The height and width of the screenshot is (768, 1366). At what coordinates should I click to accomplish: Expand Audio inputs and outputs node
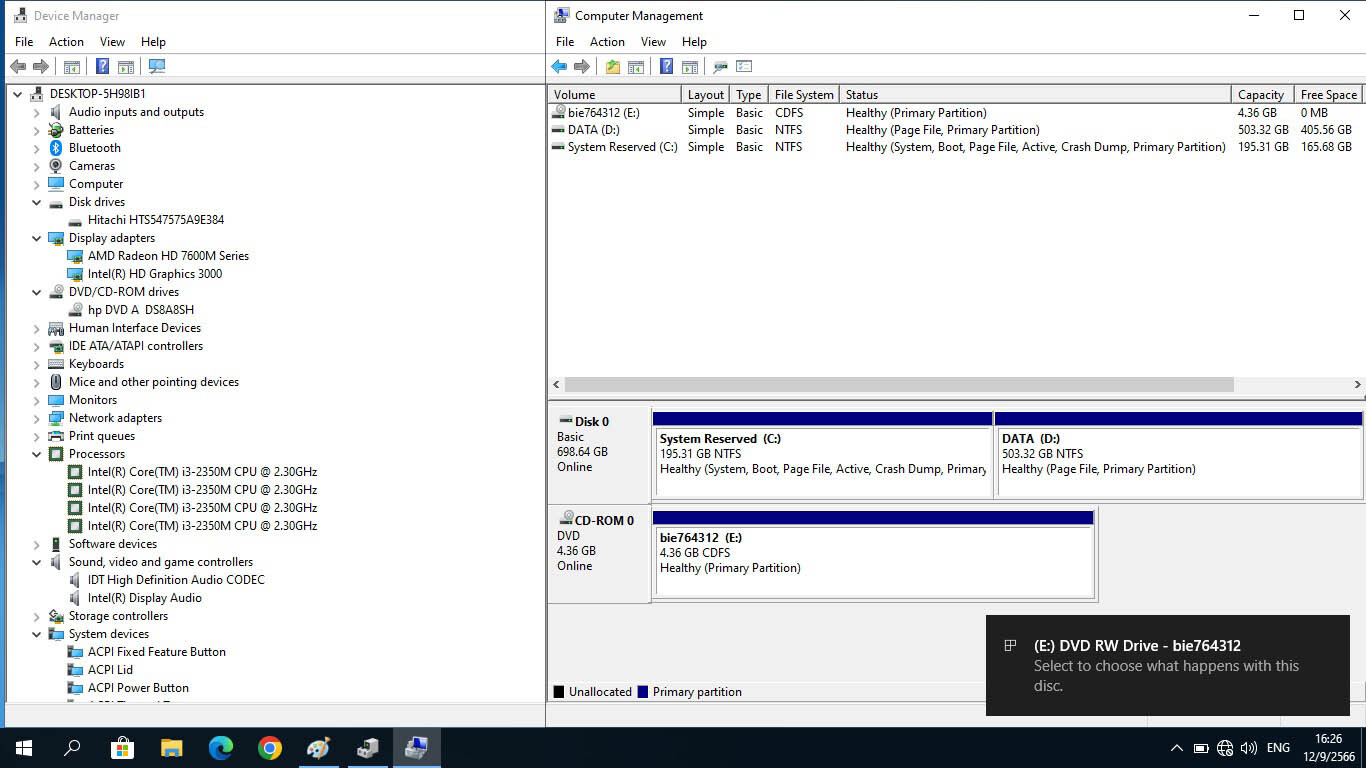[37, 112]
